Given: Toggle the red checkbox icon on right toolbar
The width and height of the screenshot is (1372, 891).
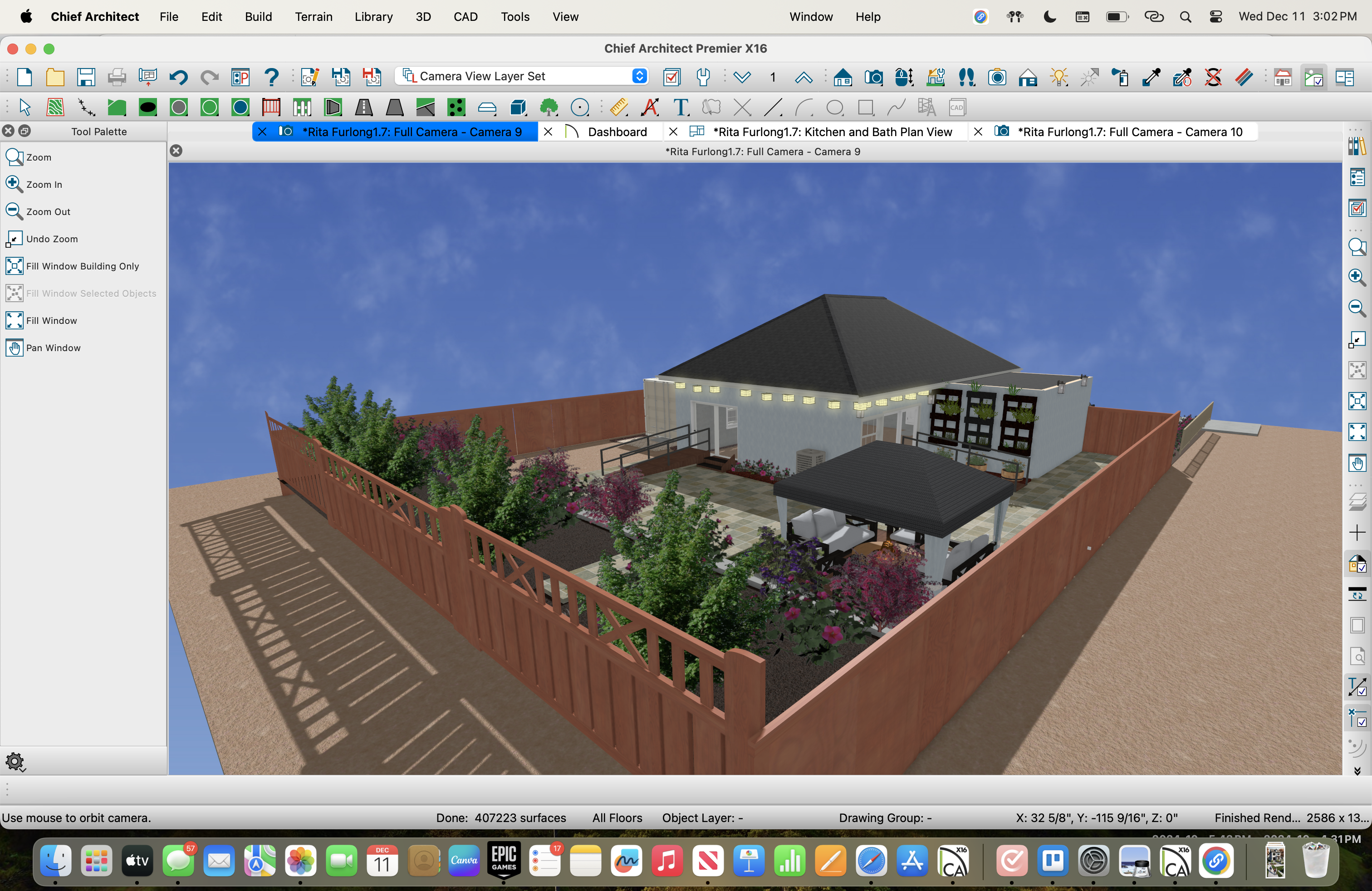Looking at the screenshot, I should (1357, 208).
